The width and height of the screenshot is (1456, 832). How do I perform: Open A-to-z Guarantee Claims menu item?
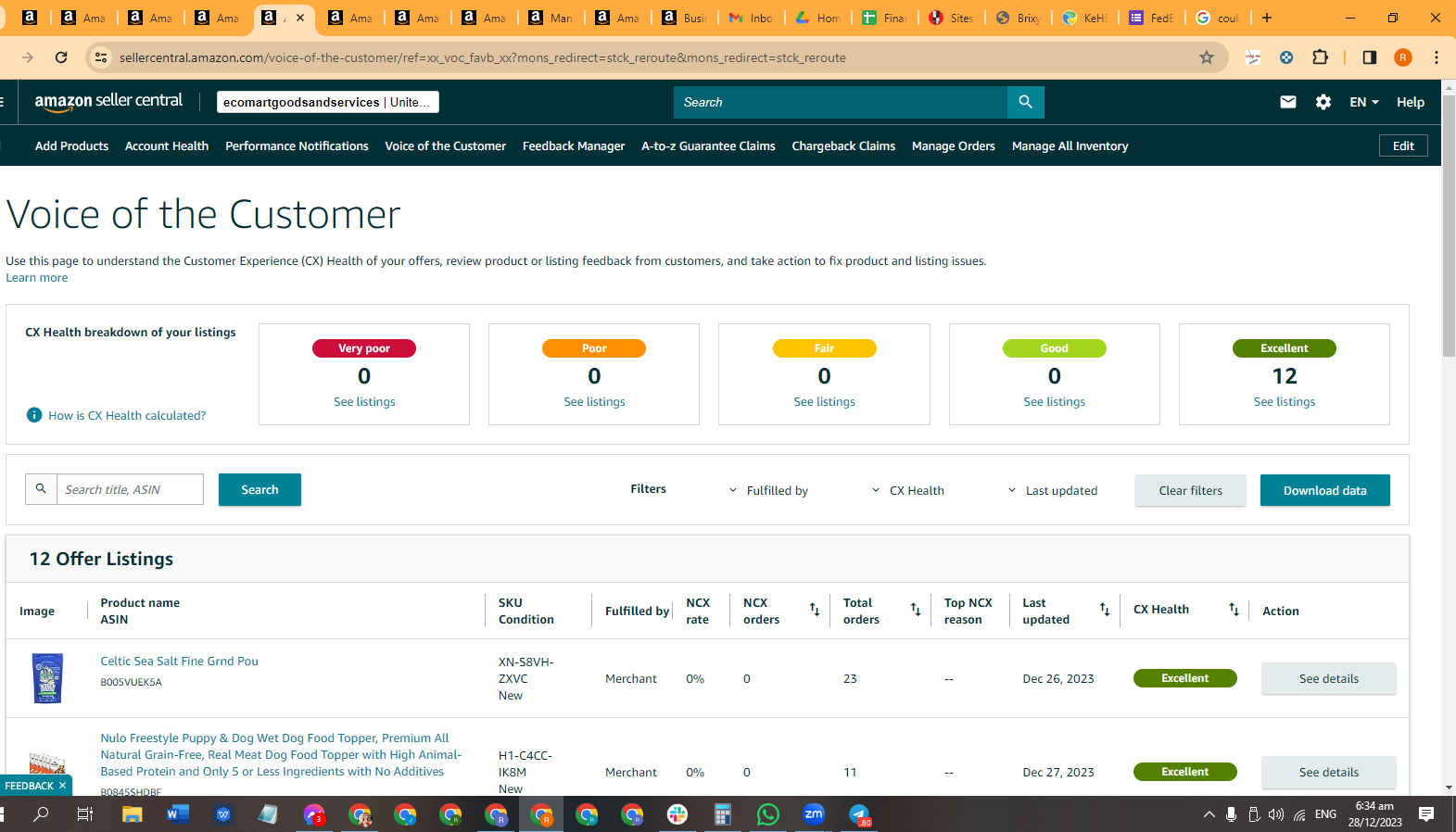[708, 145]
